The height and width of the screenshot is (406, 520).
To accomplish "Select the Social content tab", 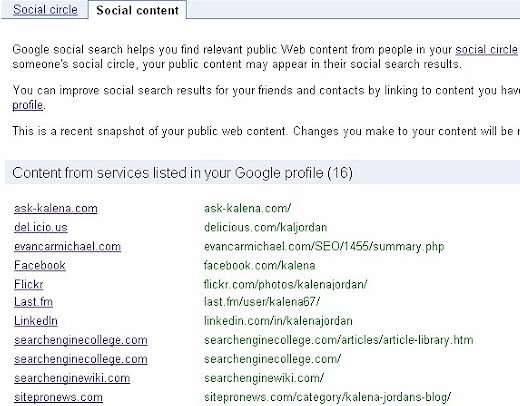I will 137,10.
